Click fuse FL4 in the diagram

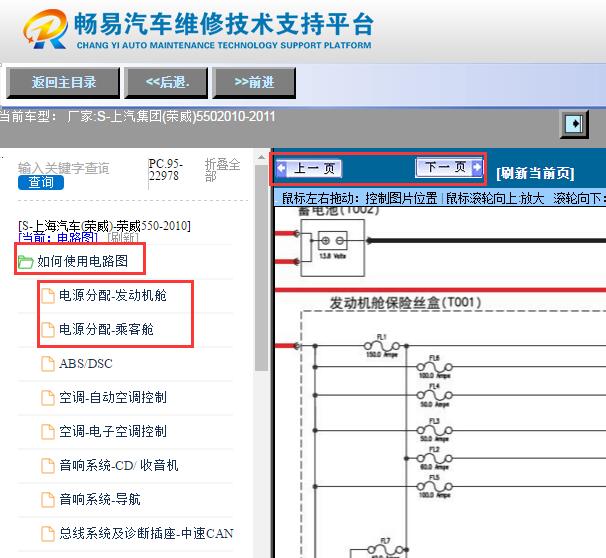434,395
